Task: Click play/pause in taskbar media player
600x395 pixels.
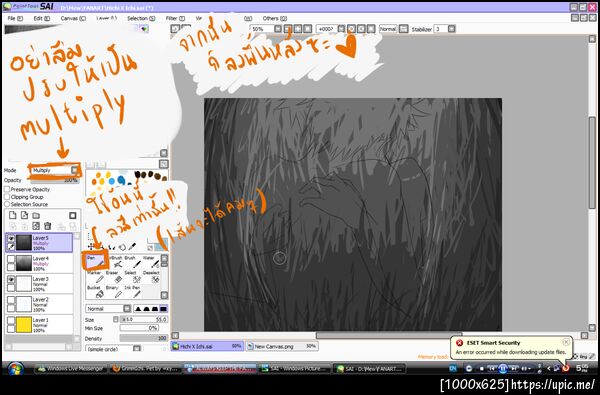Action: pos(503,369)
